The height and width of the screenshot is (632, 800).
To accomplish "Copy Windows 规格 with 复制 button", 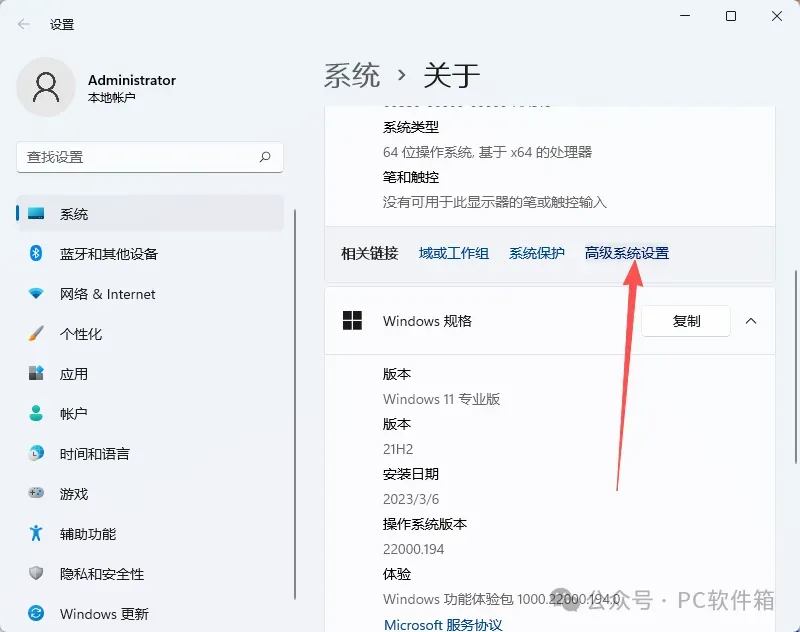I will 686,321.
